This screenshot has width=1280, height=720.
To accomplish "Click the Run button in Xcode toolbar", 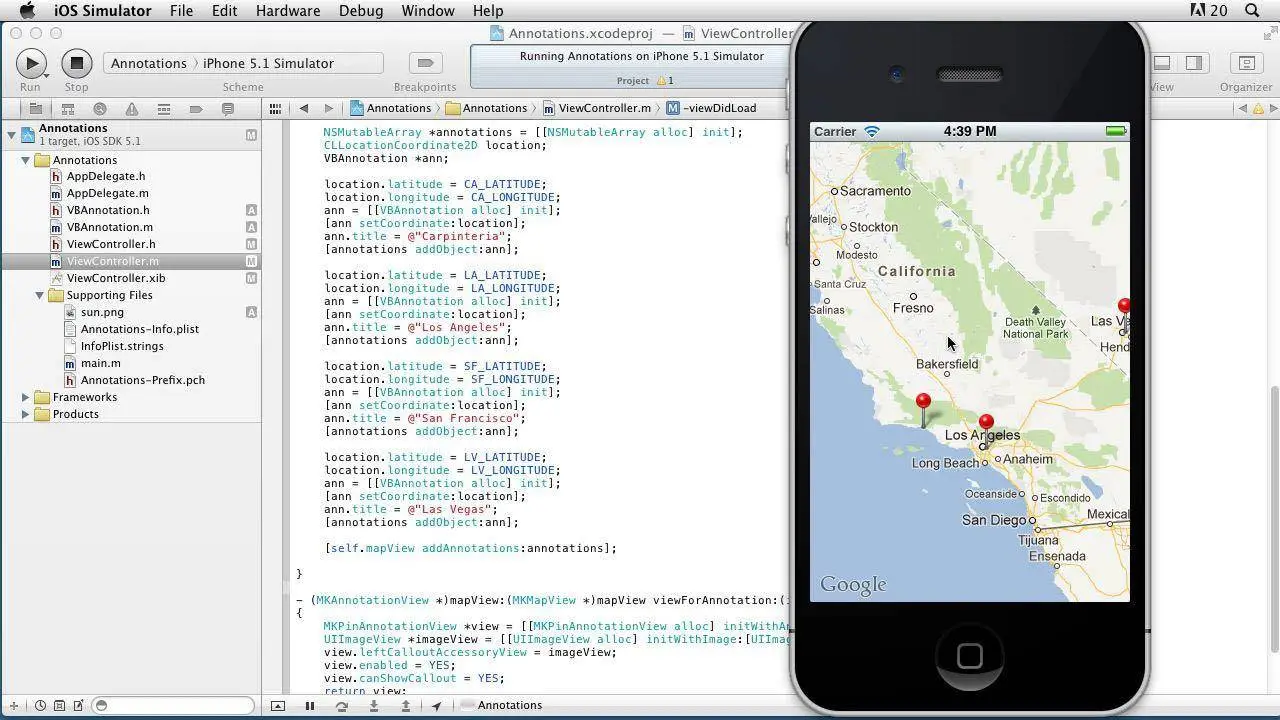I will pyautogui.click(x=31, y=63).
